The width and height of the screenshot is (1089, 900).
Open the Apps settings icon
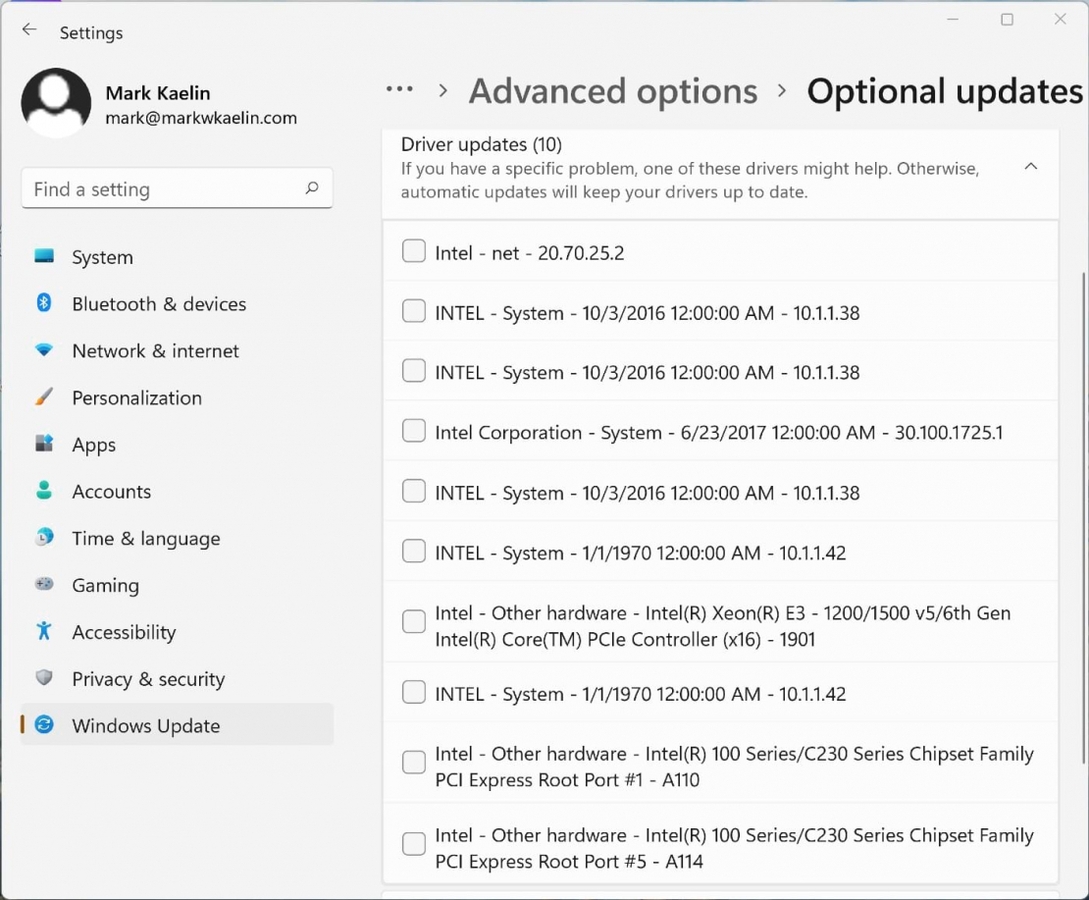pos(44,445)
